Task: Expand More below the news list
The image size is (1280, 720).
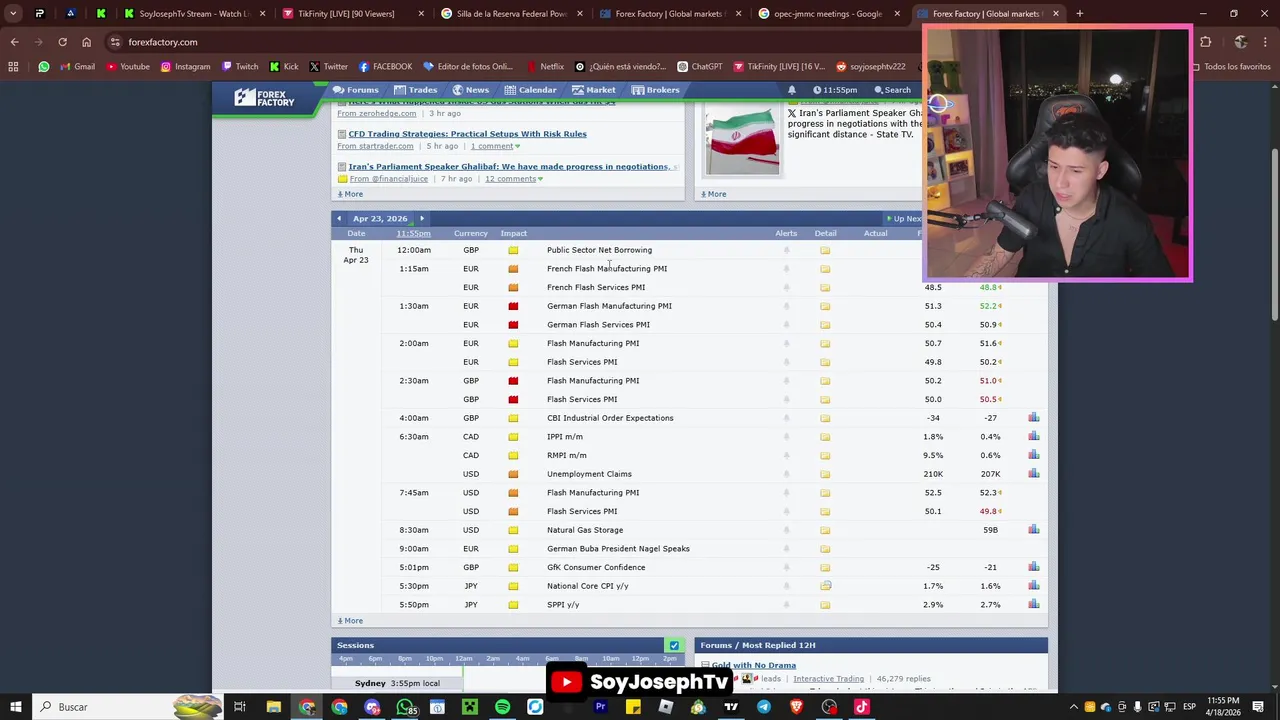Action: (x=350, y=194)
